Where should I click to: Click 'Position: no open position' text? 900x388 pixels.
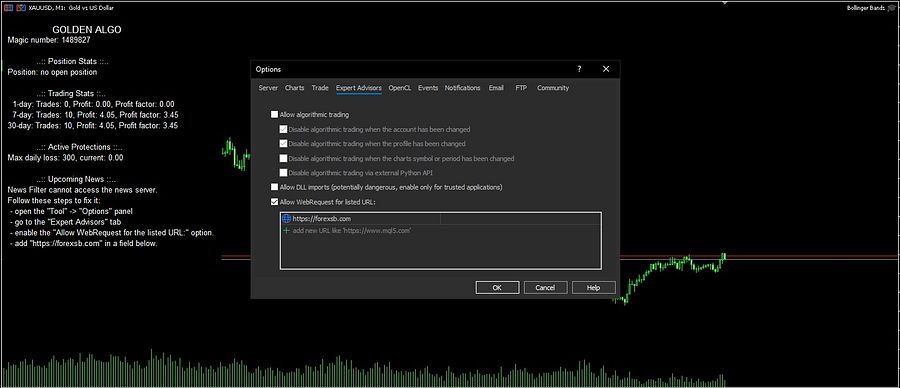(52, 72)
